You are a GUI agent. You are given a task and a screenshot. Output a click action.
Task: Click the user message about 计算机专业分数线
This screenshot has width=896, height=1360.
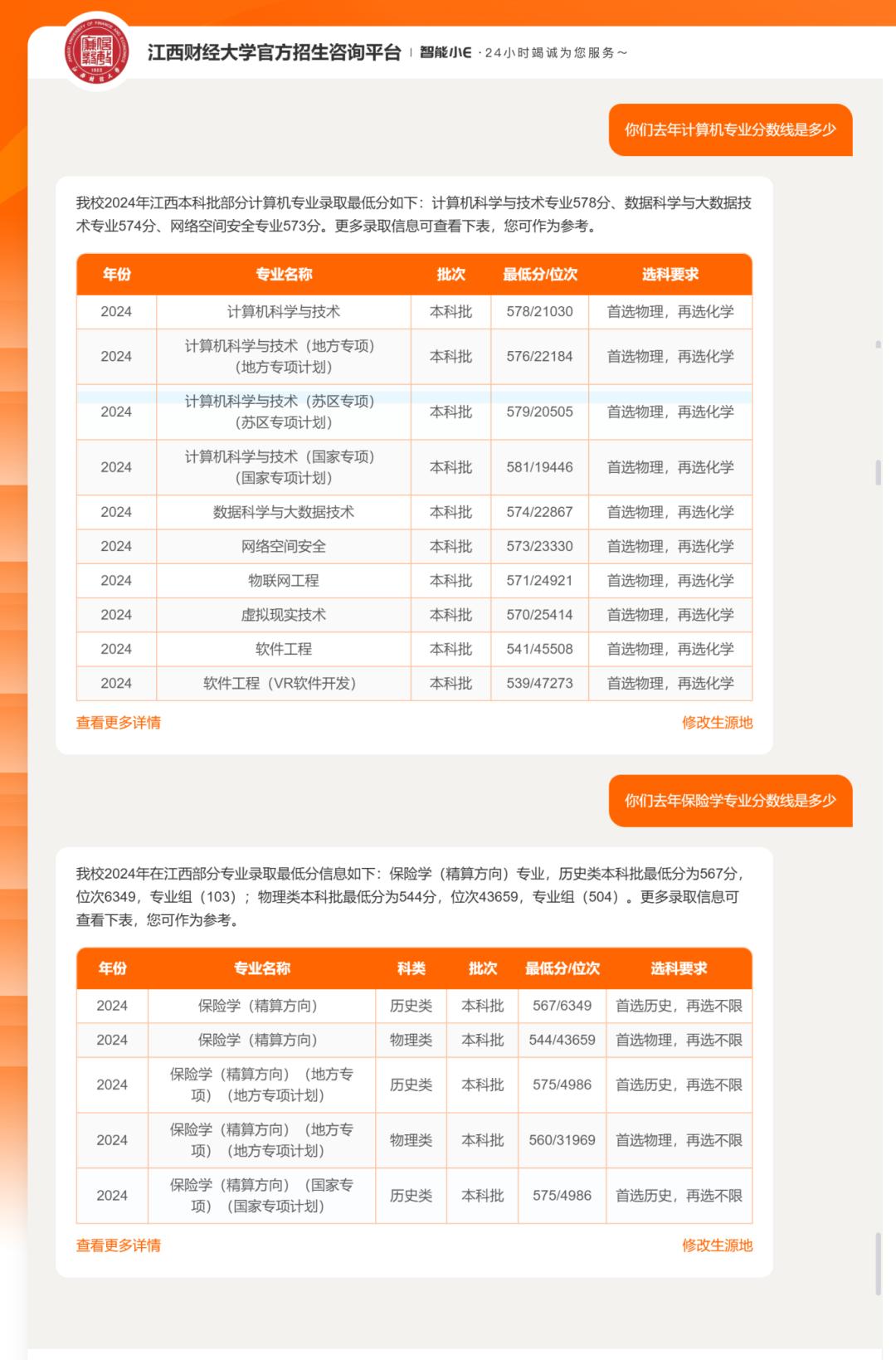pos(730,129)
